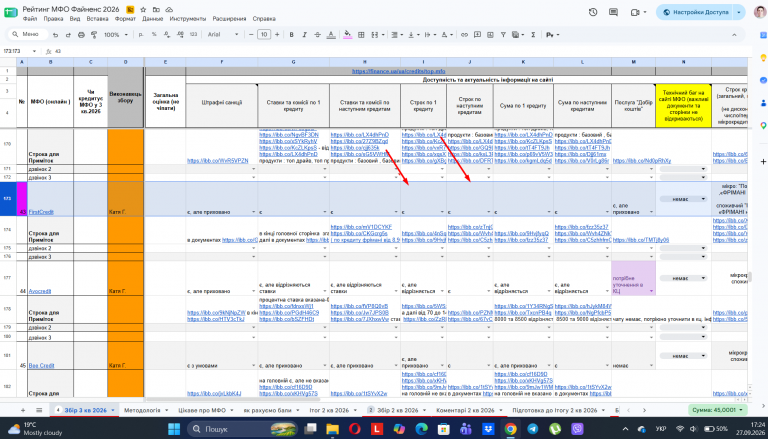Open the Расширения menu
This screenshot has height=439, width=768.
tap(229, 19)
